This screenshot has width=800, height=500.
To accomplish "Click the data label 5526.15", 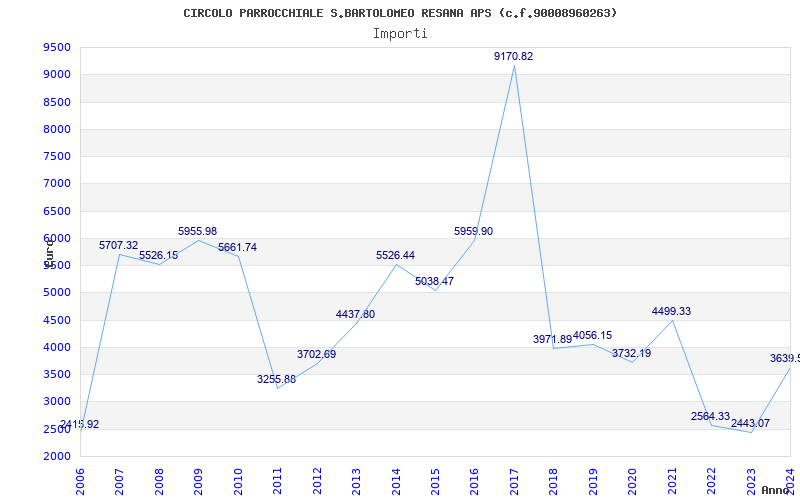I will click(159, 256).
